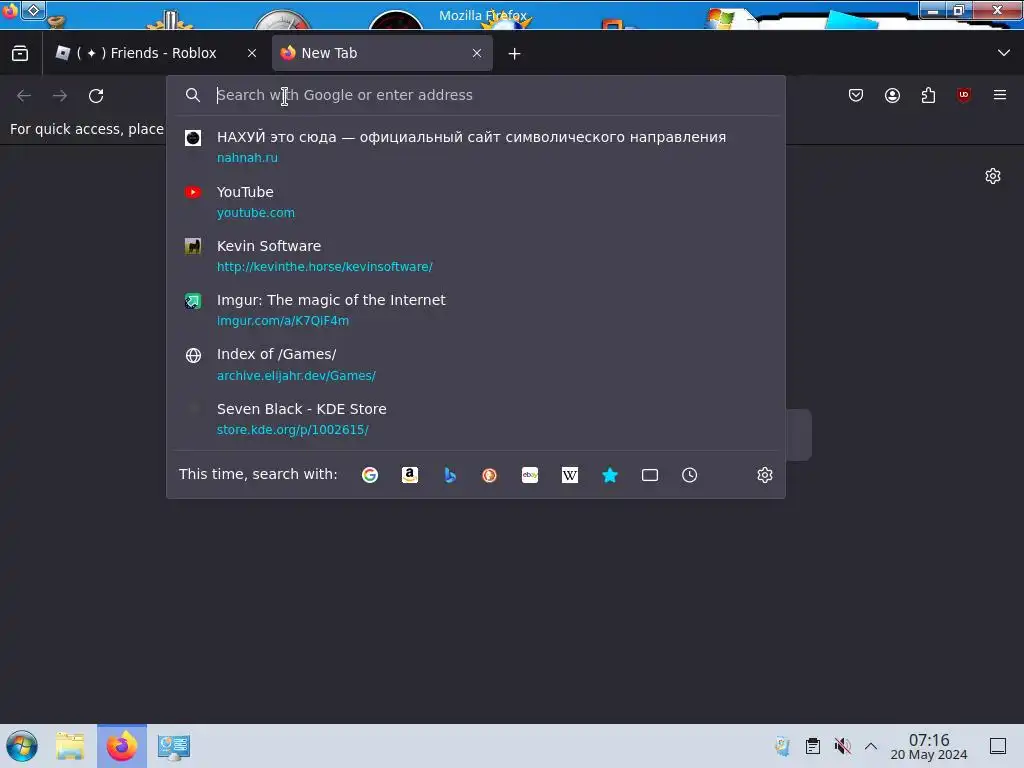
Task: Click the magnifier icon in the address bar
Action: pos(193,95)
